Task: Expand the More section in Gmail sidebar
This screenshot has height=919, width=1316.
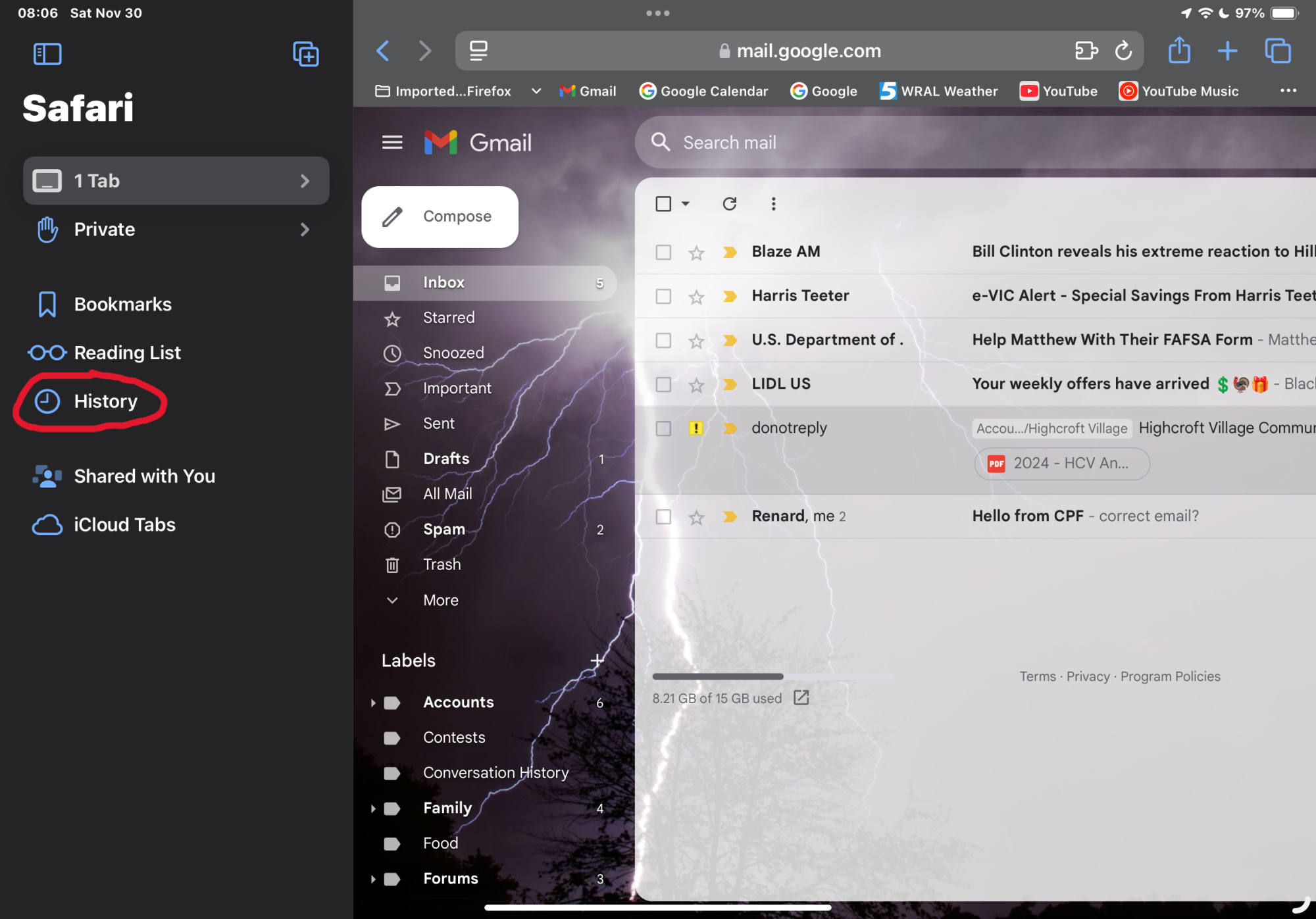Action: [x=440, y=600]
